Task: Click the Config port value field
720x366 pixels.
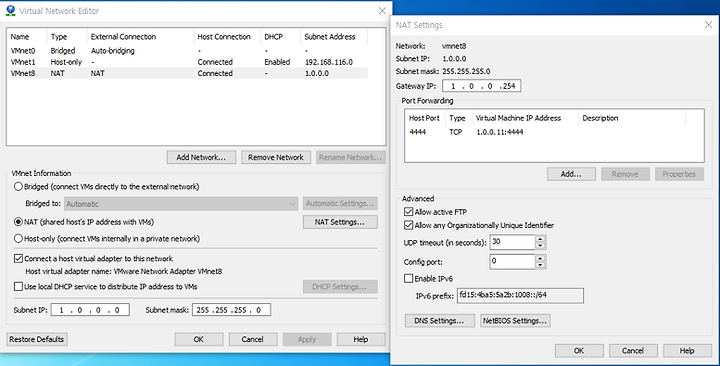Action: click(x=512, y=262)
